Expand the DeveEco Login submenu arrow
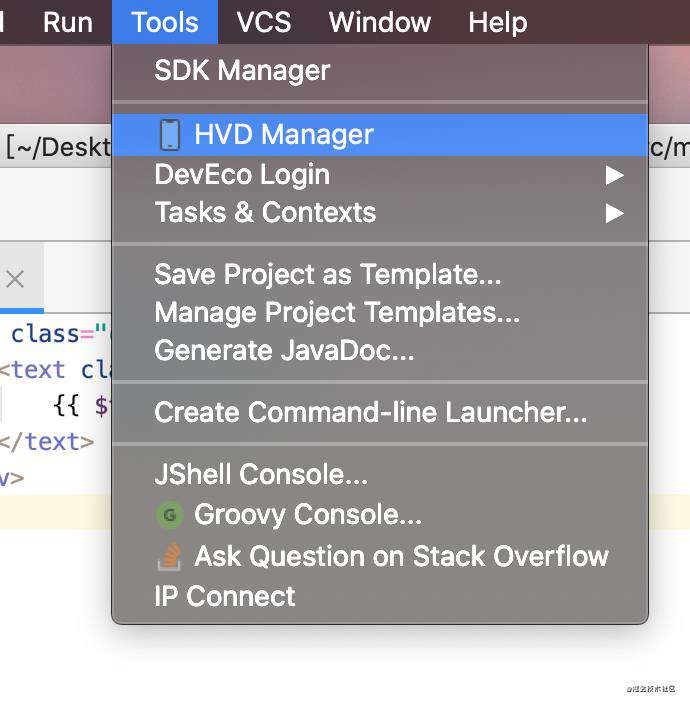The height and width of the screenshot is (706, 690). (614, 175)
